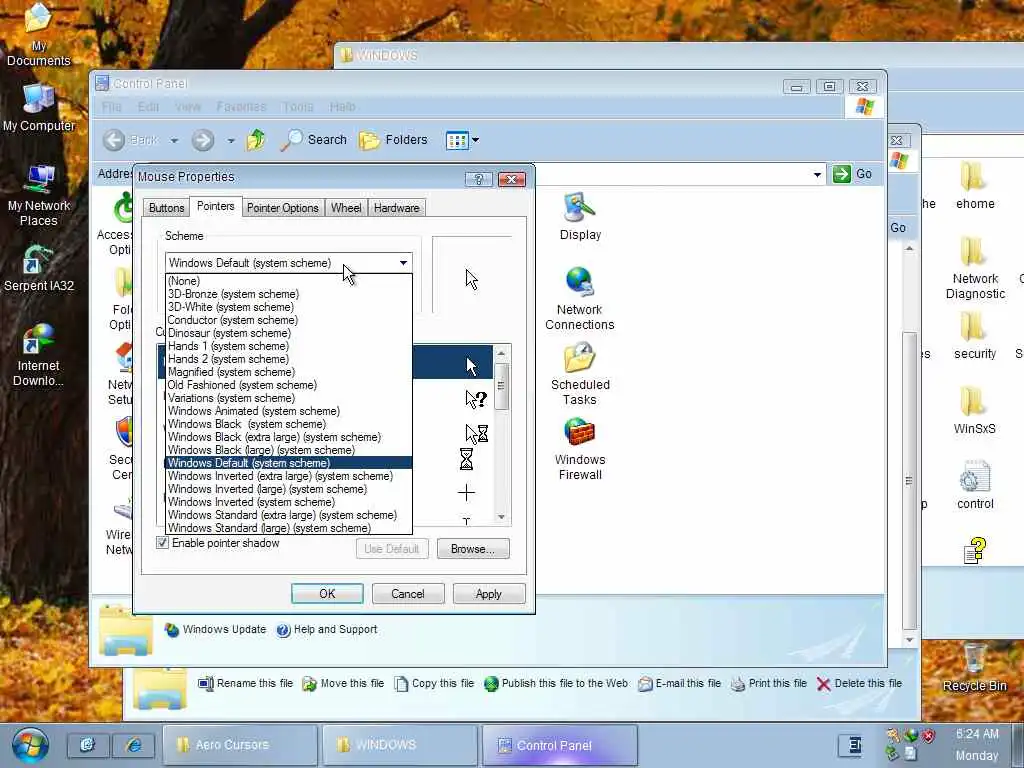
Task: Select the 3D-Bronze pointer scheme
Action: tap(289, 294)
